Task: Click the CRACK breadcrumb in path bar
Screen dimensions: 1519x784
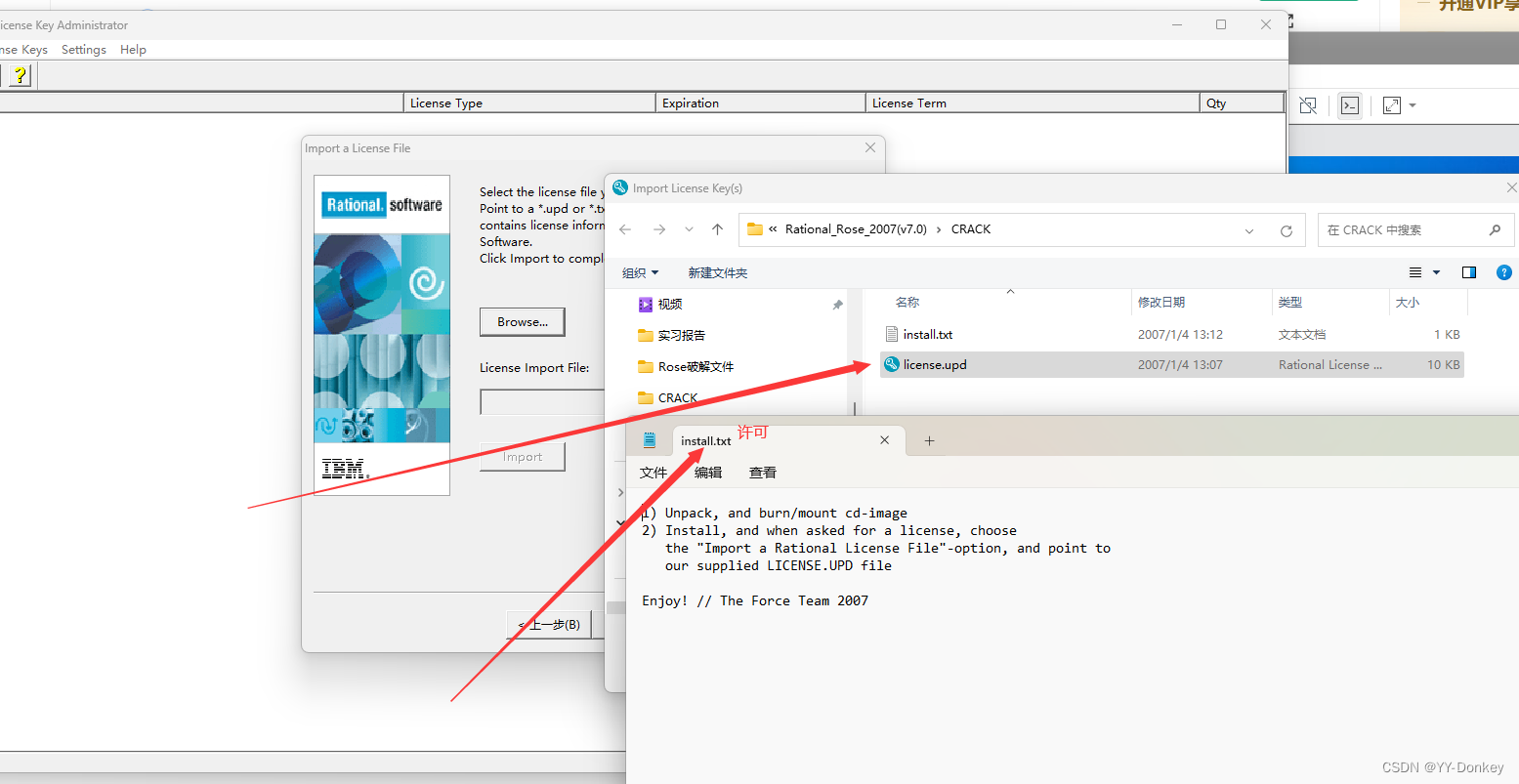Action: (971, 229)
